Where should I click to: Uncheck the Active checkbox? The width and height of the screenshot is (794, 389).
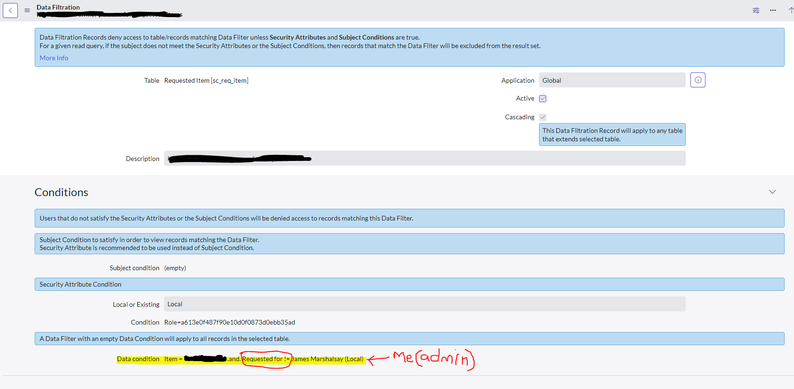coord(543,99)
